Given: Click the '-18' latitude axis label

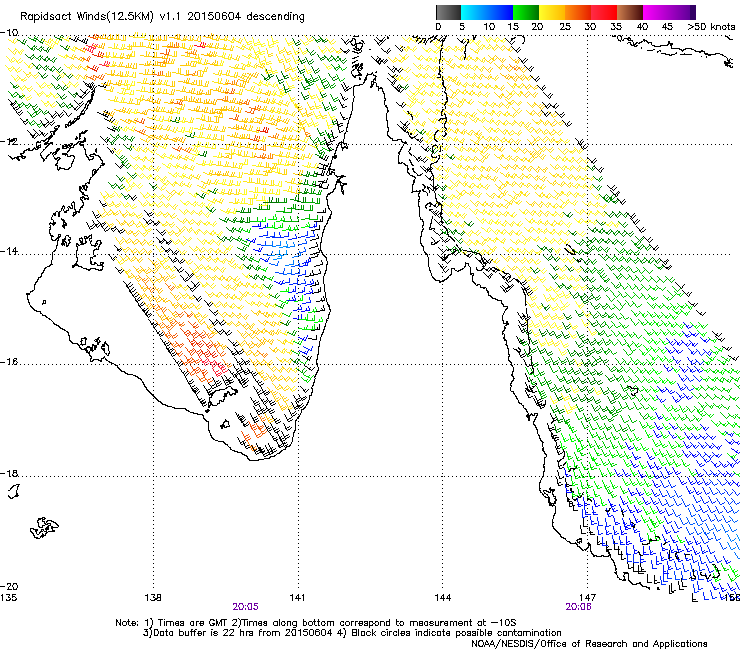Looking at the screenshot, I should coord(9,473).
